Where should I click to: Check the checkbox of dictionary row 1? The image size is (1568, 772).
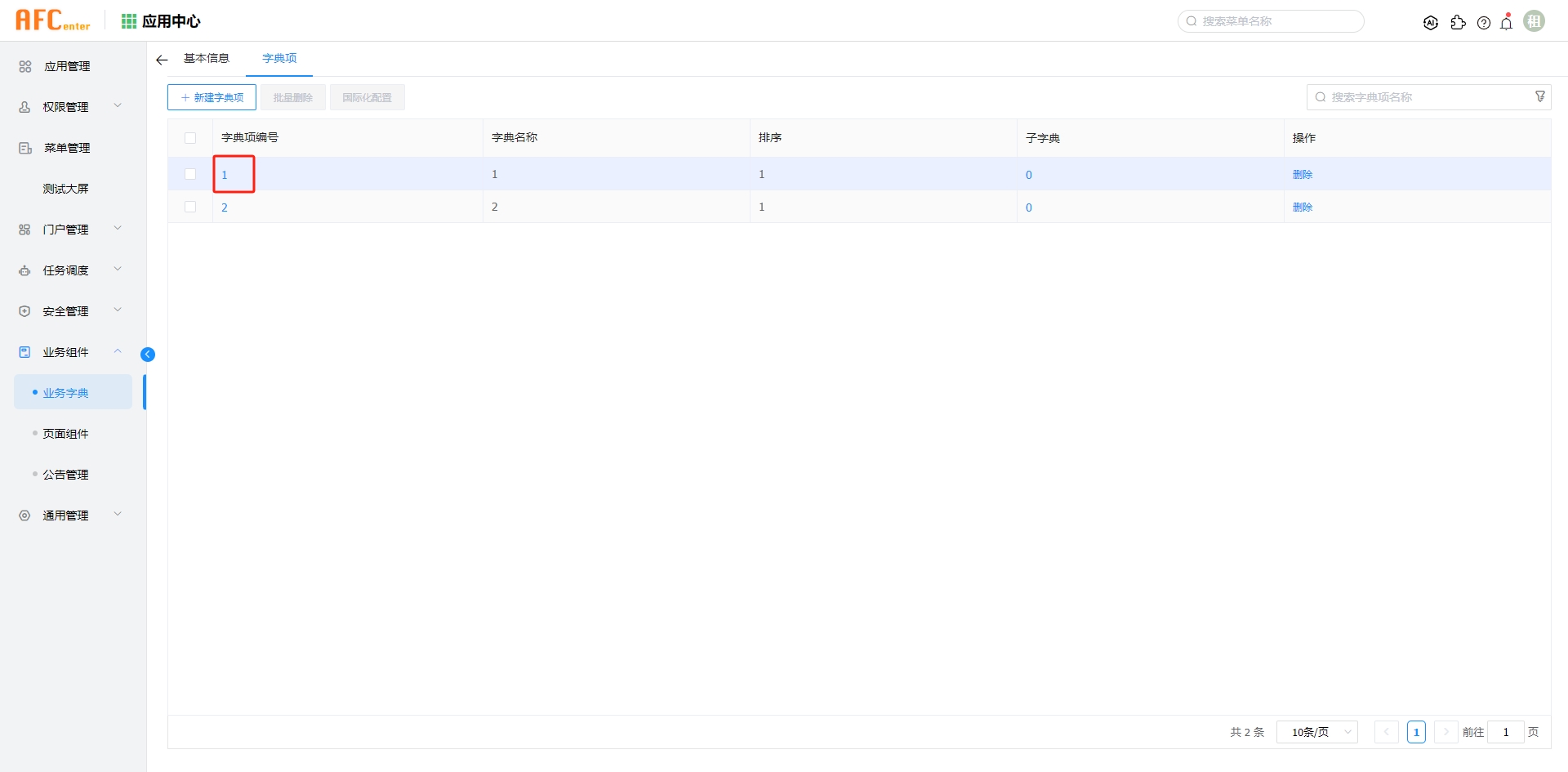[190, 173]
